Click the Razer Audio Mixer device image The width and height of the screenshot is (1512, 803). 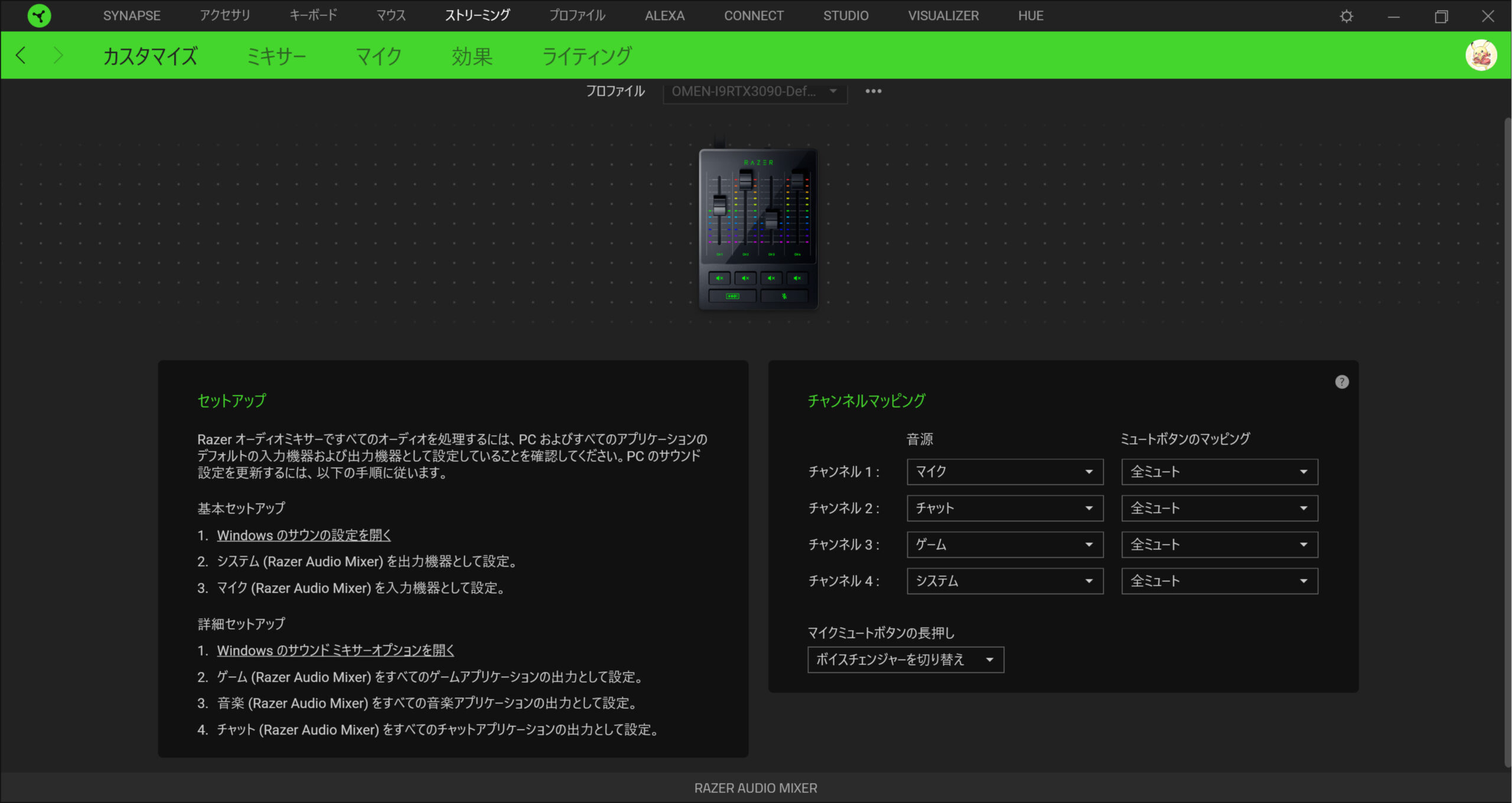(x=758, y=228)
